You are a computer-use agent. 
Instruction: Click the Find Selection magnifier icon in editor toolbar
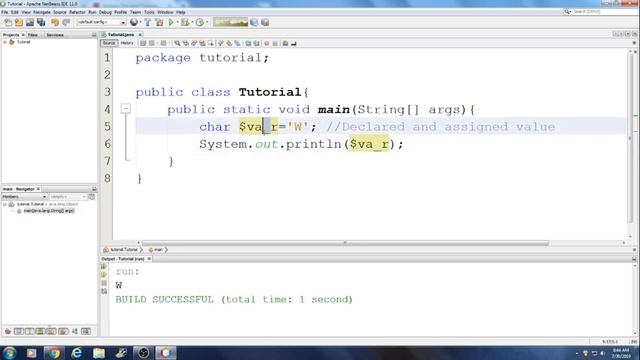pos(177,43)
